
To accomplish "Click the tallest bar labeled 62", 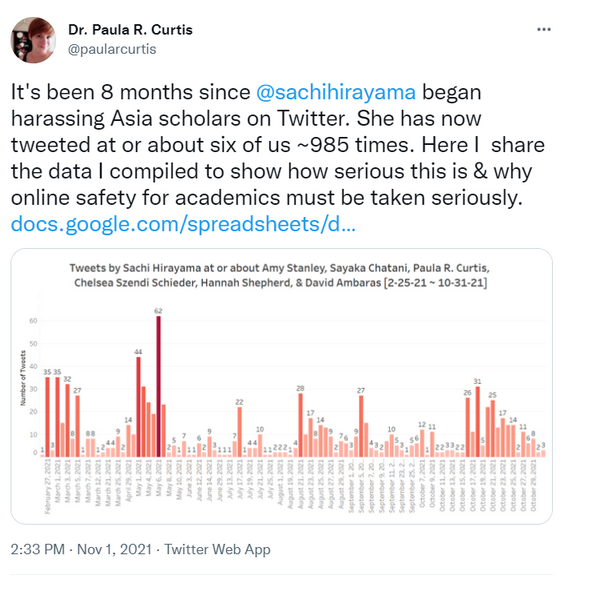I will (158, 386).
